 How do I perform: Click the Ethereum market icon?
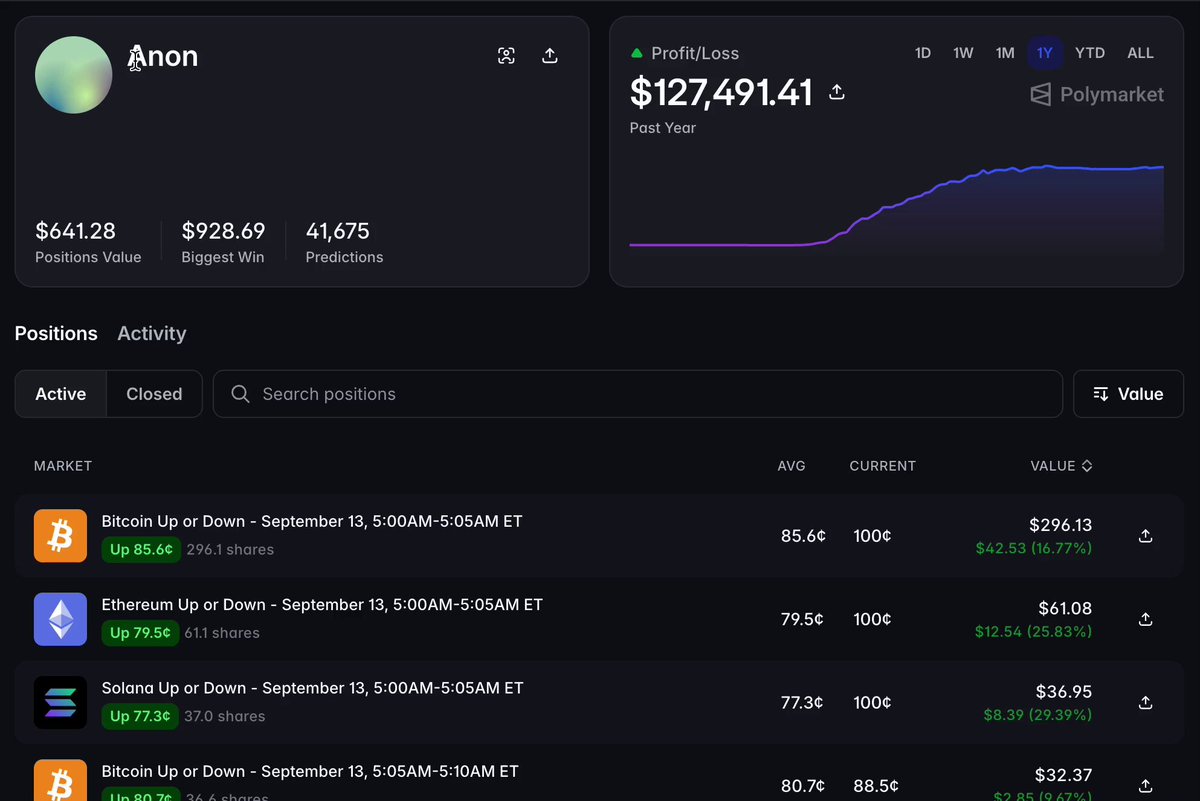(60, 619)
